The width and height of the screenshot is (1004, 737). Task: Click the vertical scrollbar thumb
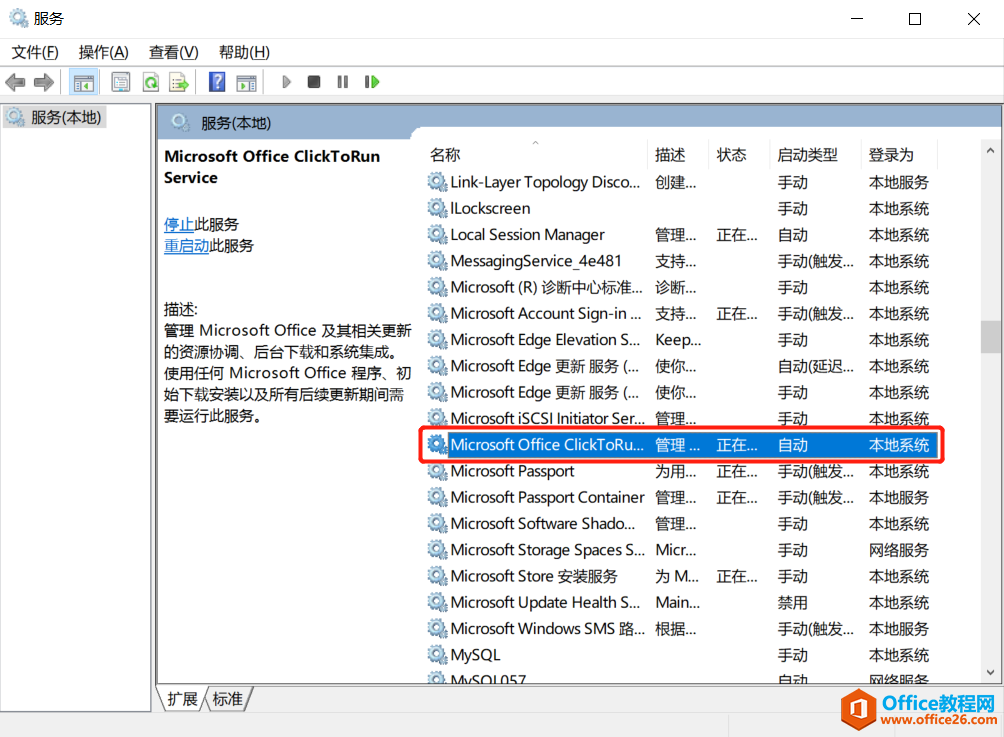tap(991, 337)
